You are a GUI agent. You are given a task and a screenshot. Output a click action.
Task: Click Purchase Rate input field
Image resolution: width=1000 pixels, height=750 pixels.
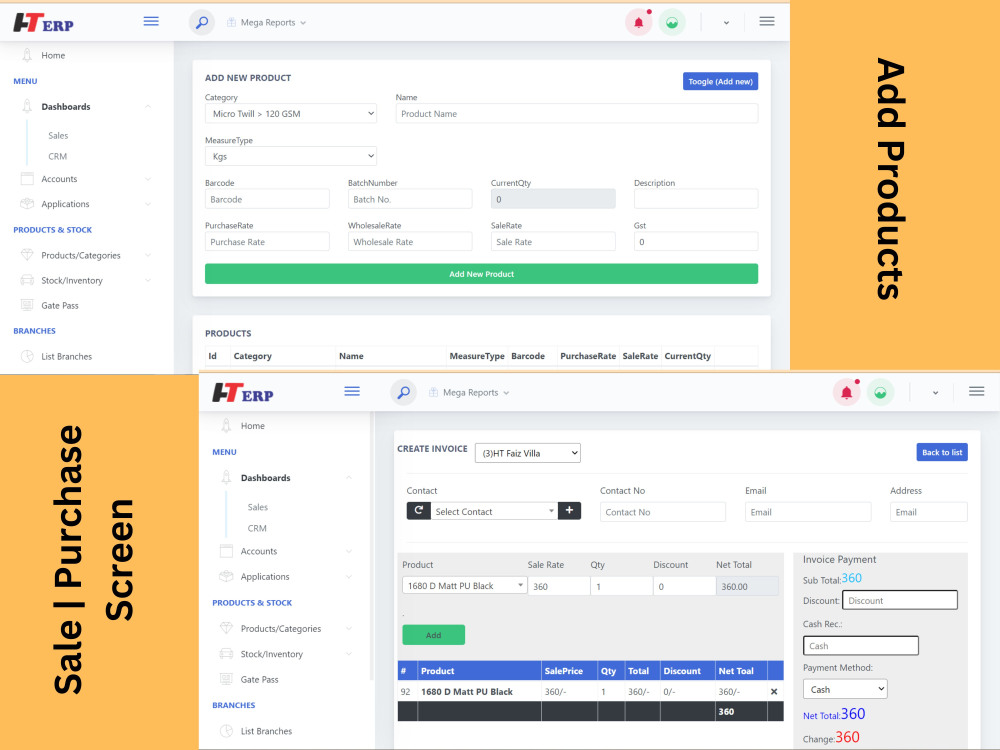click(267, 242)
